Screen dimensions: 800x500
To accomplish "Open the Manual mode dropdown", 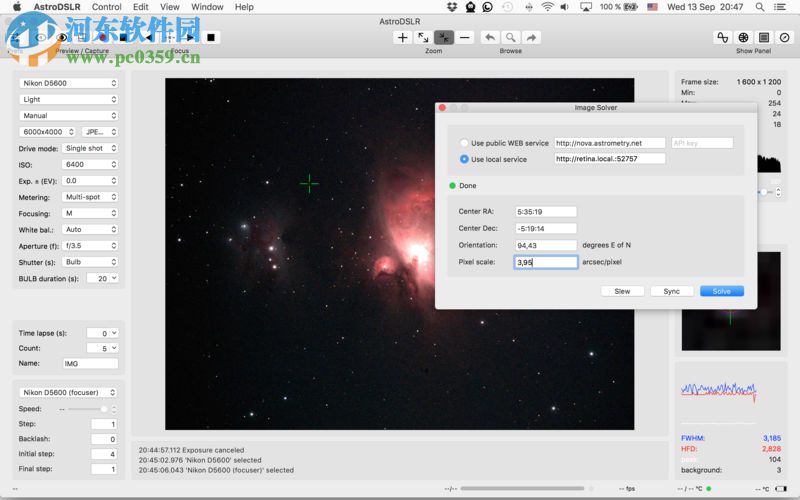I will coord(68,115).
